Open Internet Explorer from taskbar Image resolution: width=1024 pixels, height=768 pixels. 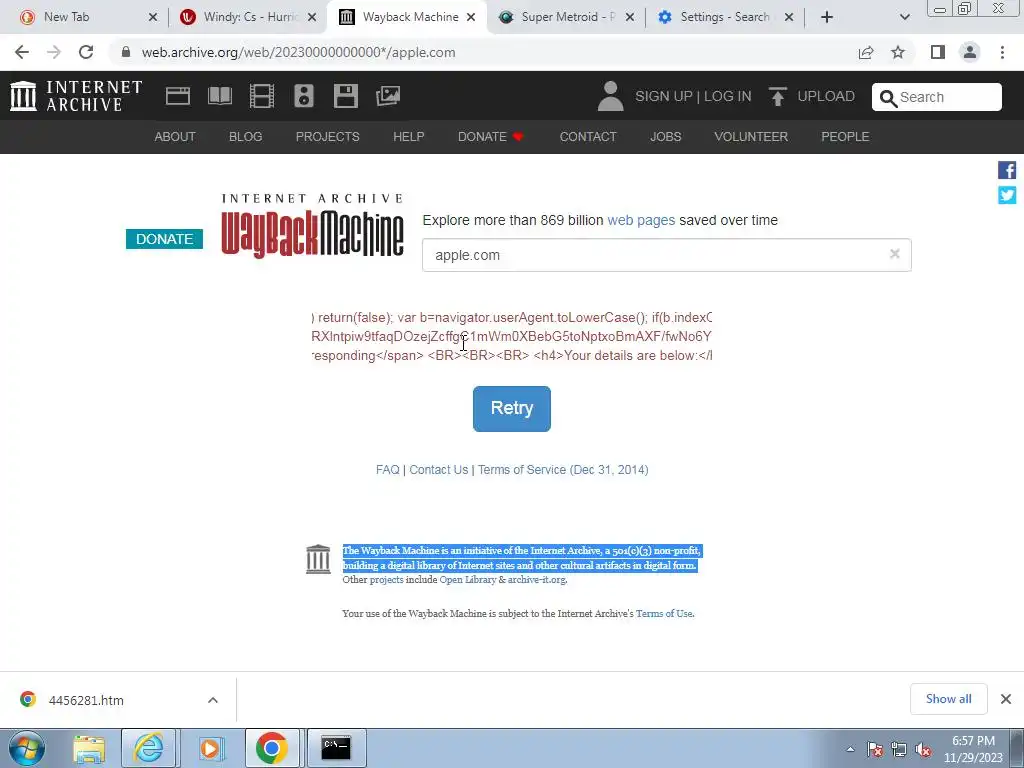click(148, 748)
